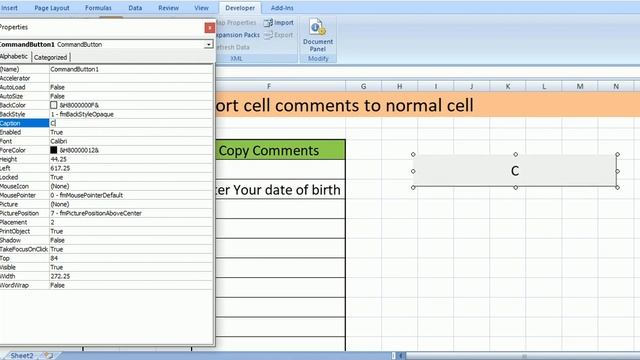The width and height of the screenshot is (640, 360).
Task: Select the Picture property
Action: [106, 204]
